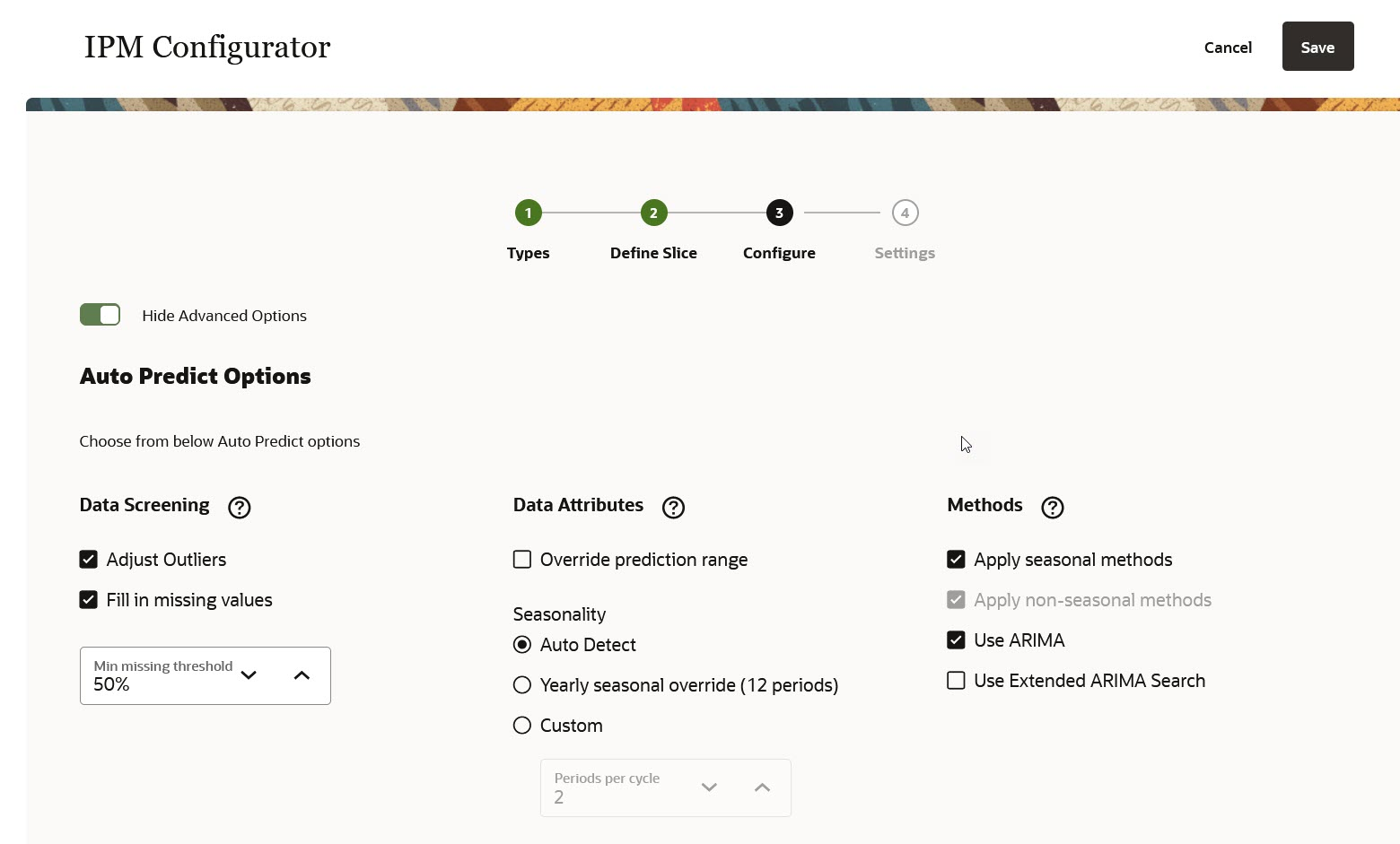
Task: Go to step 2 Define Slice circle
Action: tap(653, 213)
